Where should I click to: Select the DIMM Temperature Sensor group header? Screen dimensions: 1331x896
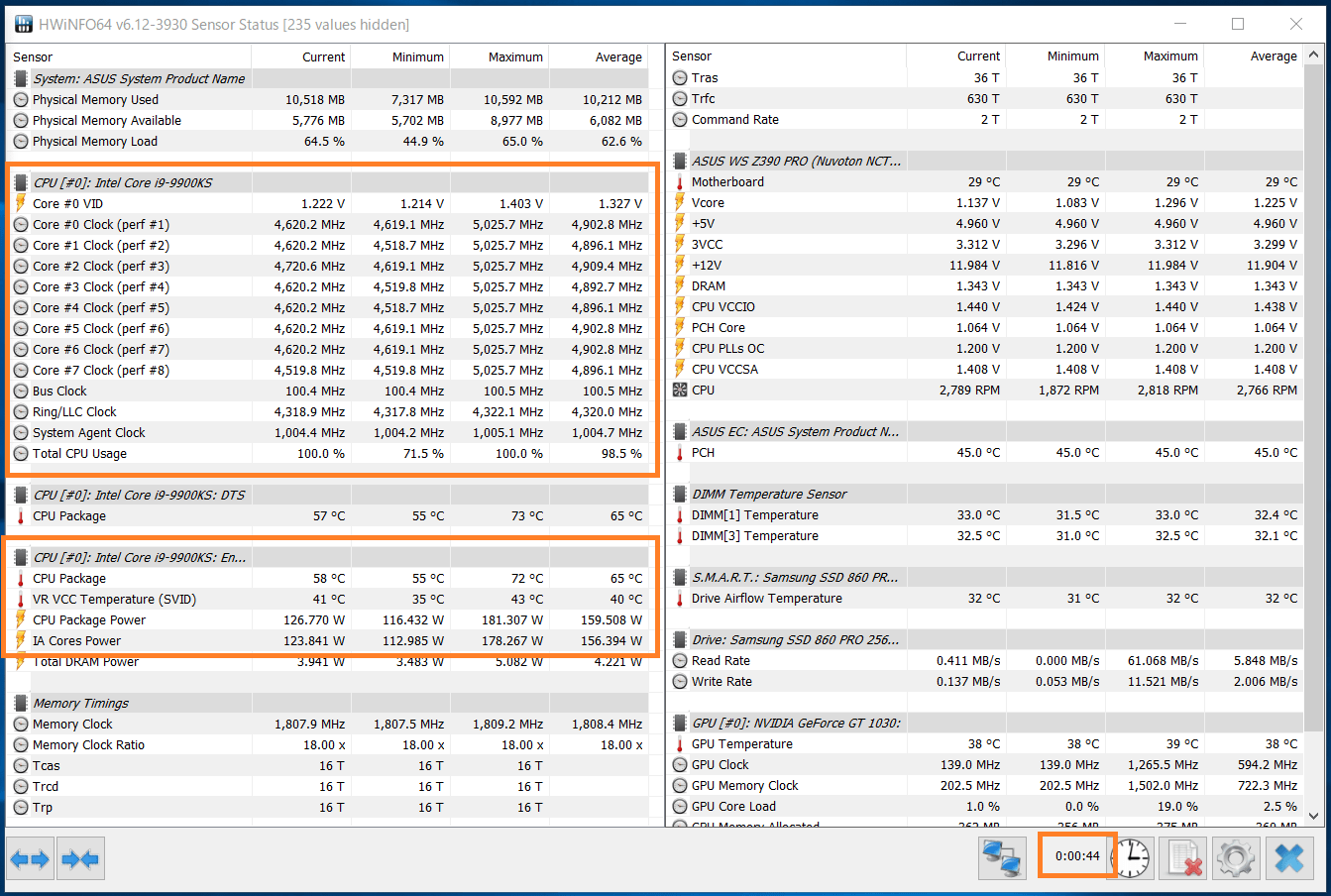tap(985, 494)
